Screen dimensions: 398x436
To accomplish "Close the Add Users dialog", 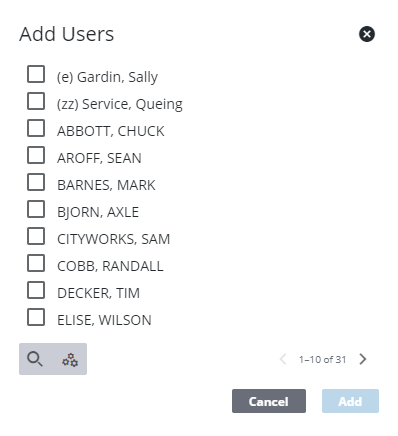I will 367,34.
